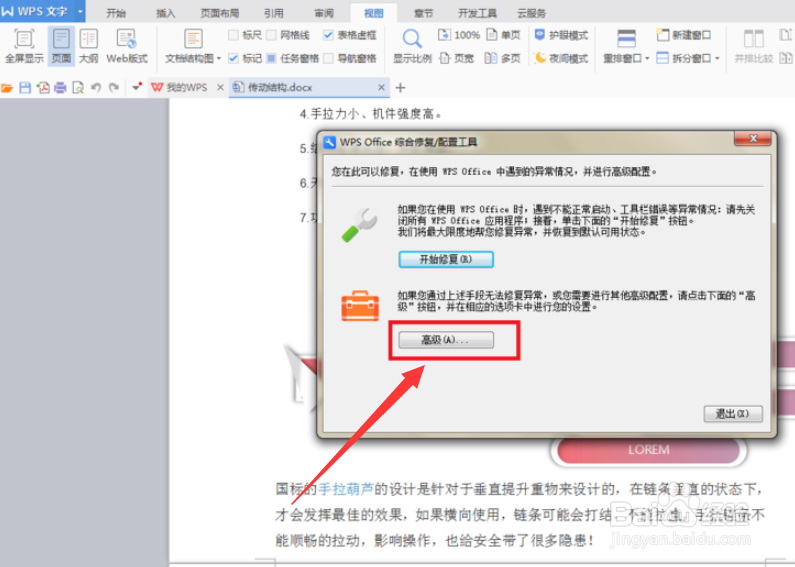Toggle the Navigation pane (导航窗格) checkbox
795x567 pixels.
click(329, 58)
